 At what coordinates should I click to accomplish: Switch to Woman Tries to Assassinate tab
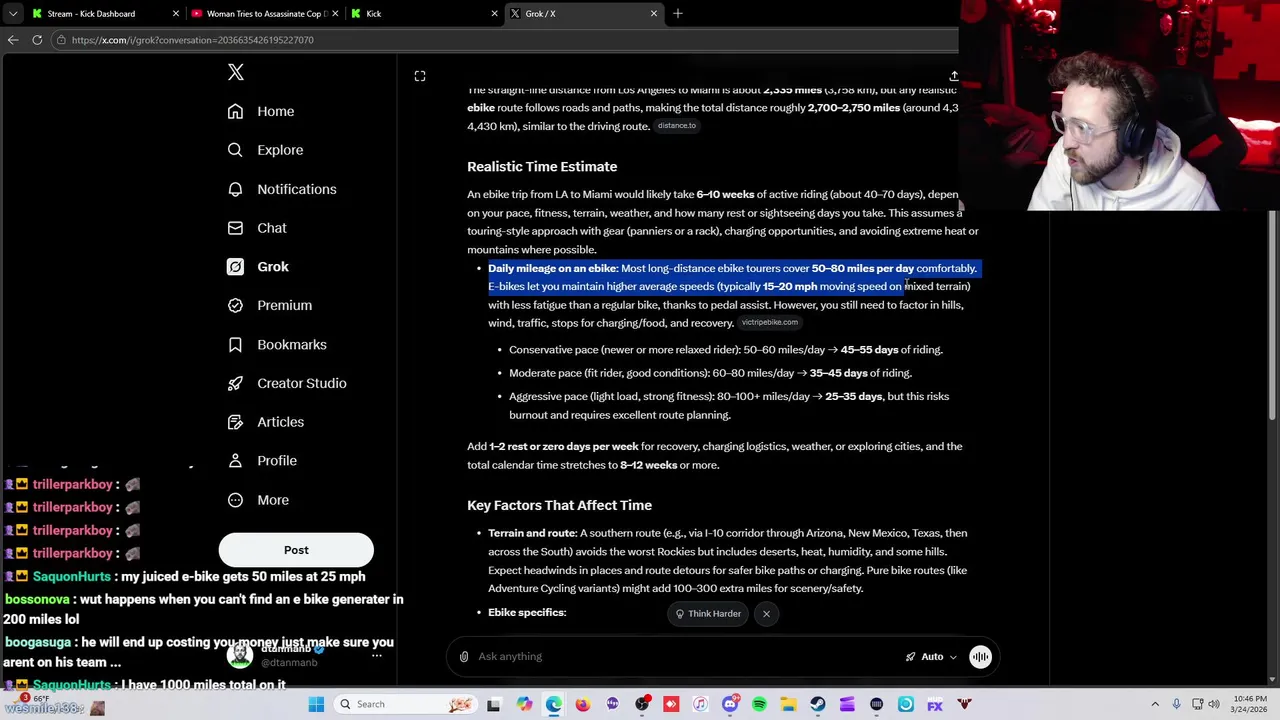tap(264, 14)
